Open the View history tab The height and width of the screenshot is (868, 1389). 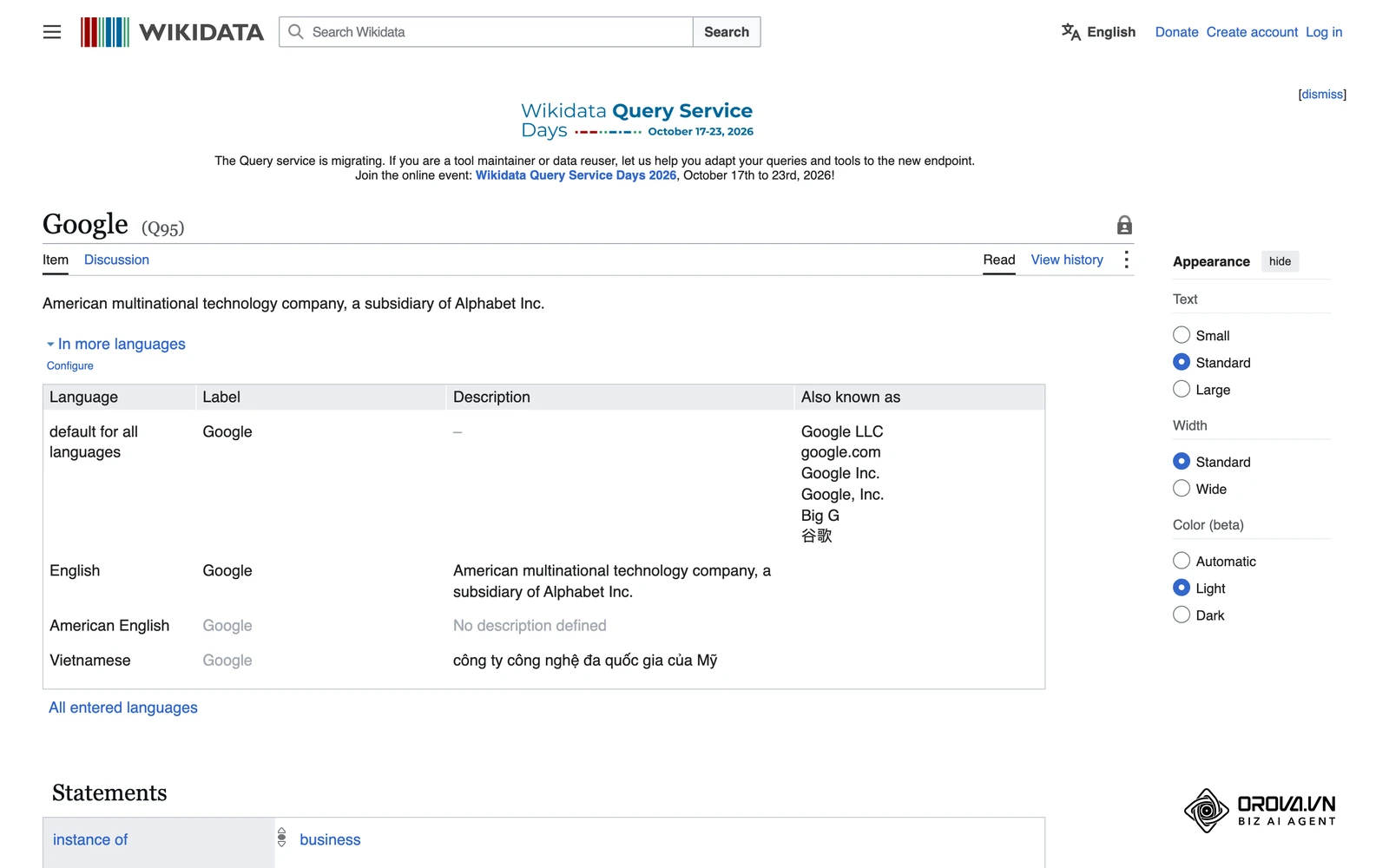pyautogui.click(x=1067, y=260)
